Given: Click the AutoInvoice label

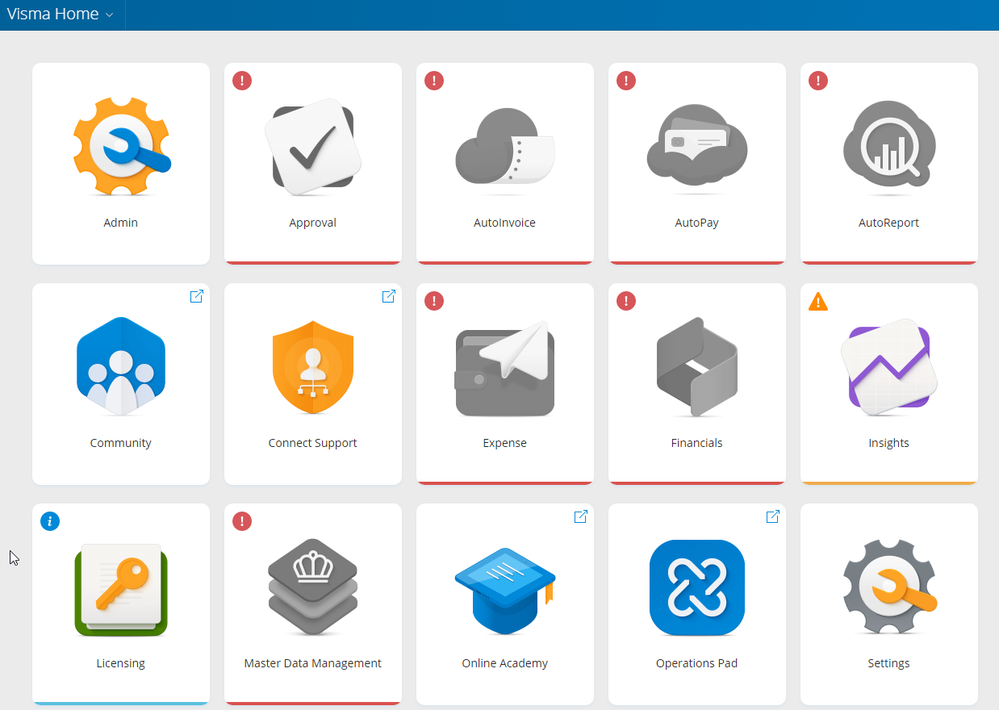Looking at the screenshot, I should point(505,222).
